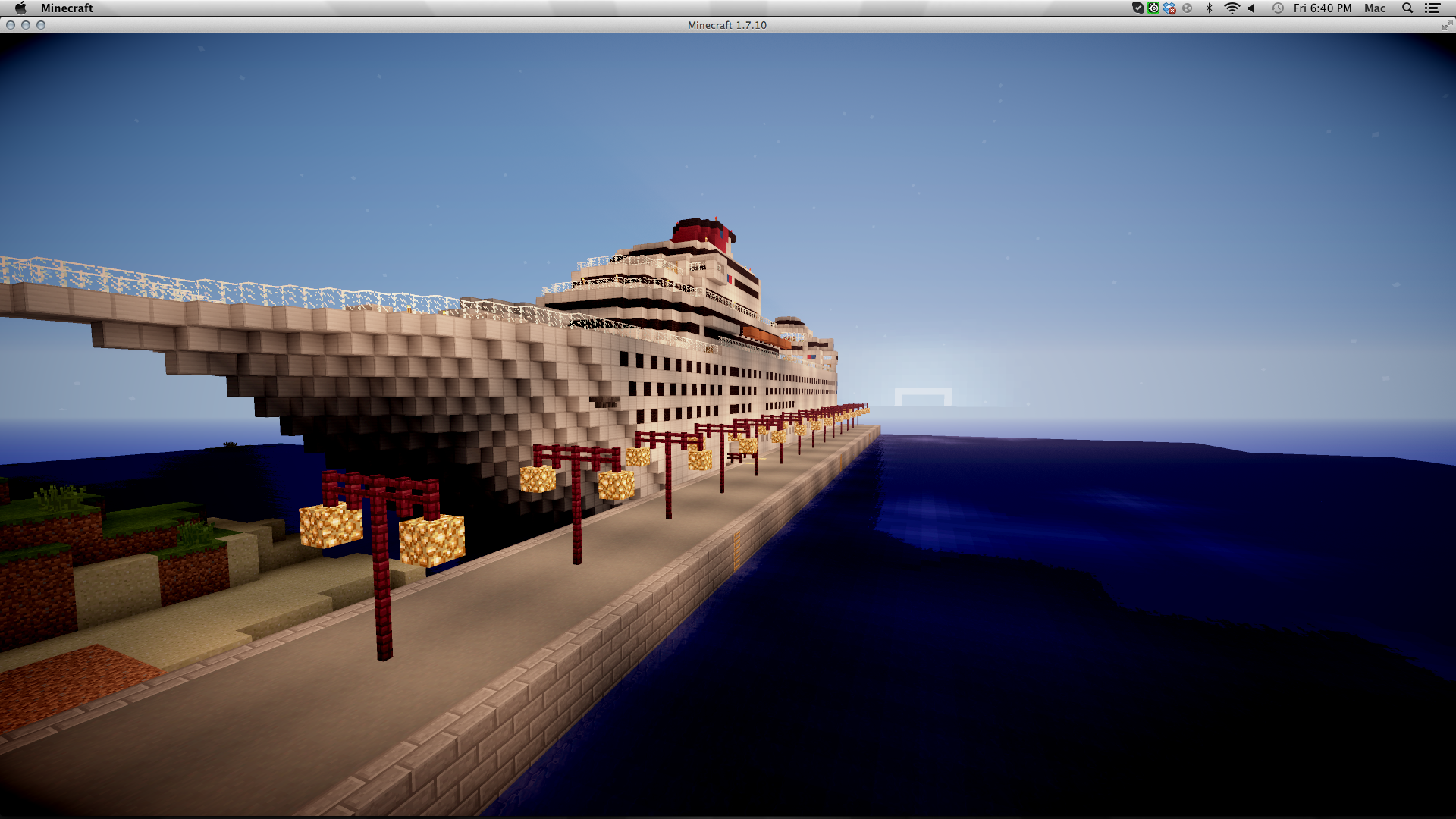Image resolution: width=1456 pixels, height=819 pixels.
Task: Open the Notification Center list icon
Action: coord(1432,8)
